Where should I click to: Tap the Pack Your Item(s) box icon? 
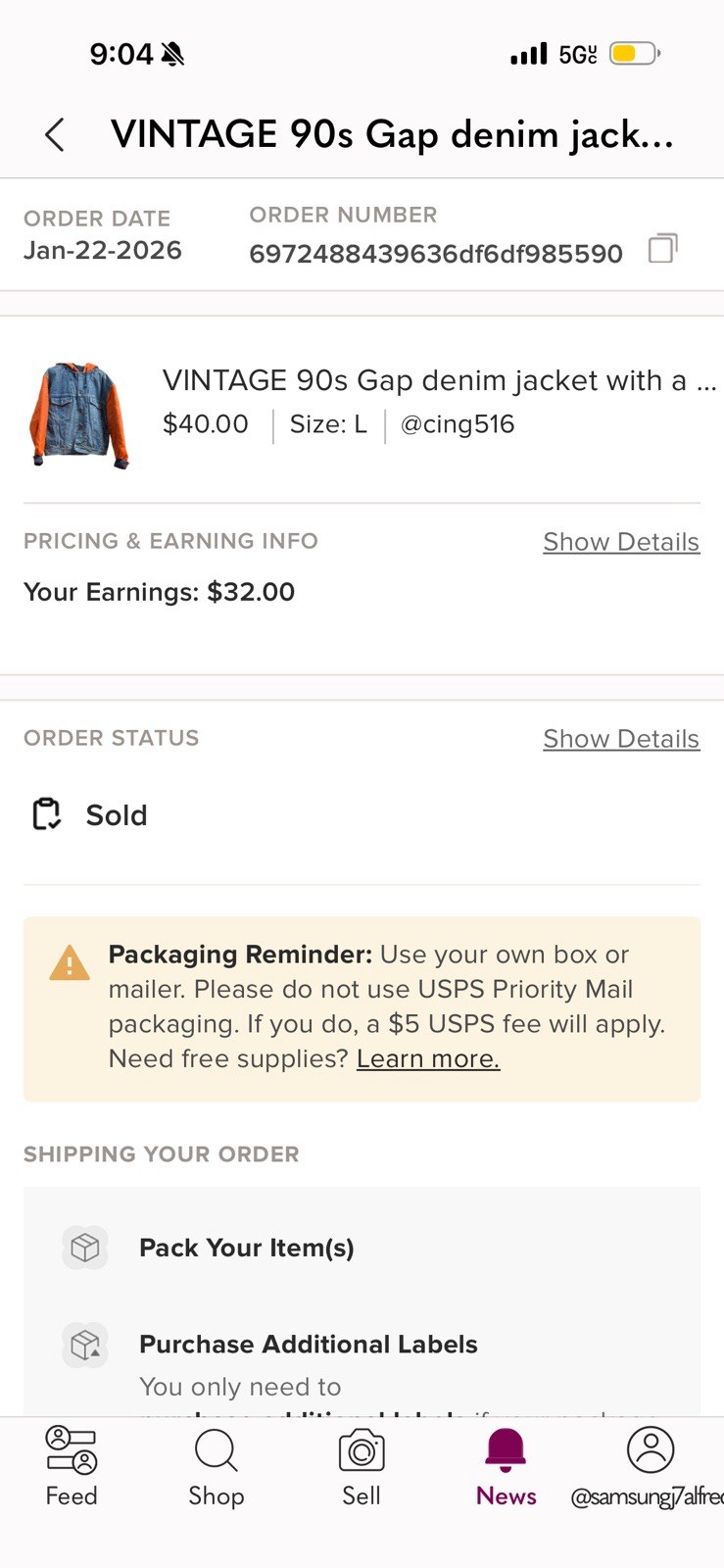point(85,1248)
